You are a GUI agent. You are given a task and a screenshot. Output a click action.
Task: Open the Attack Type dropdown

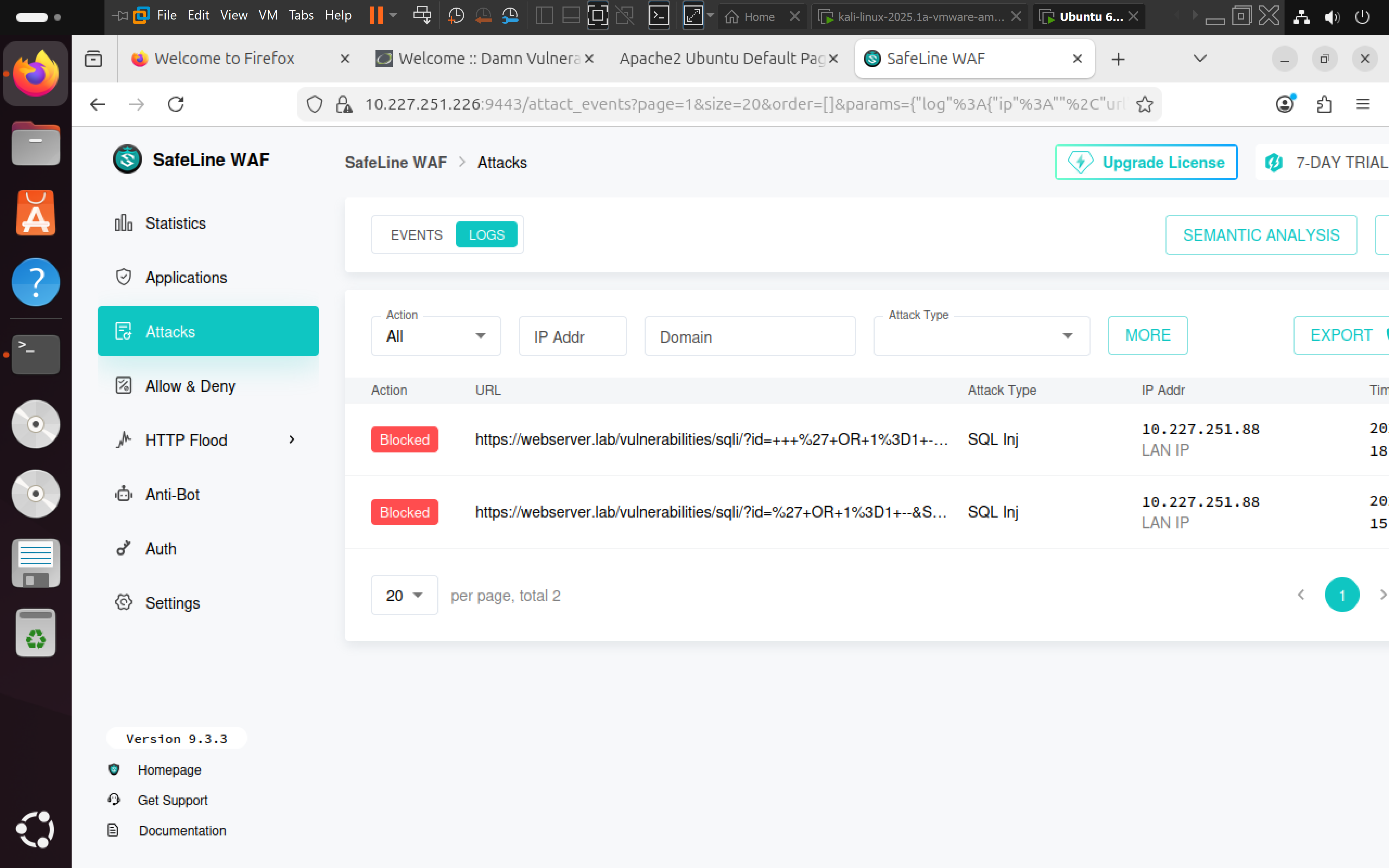[981, 336]
